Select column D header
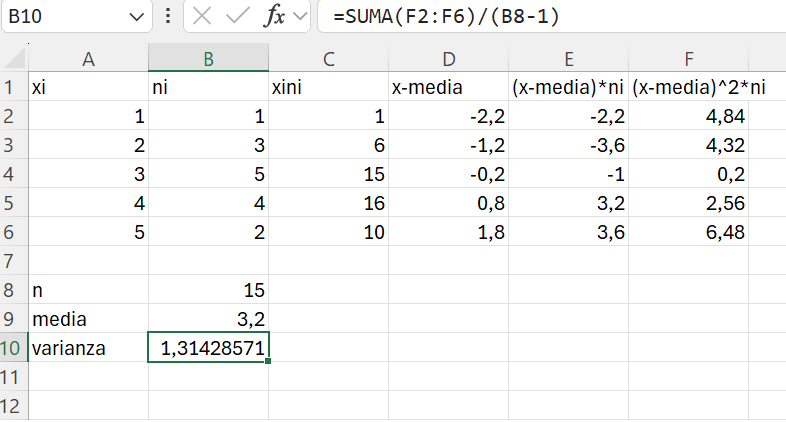Viewport: 786px width, 422px height. point(448,59)
